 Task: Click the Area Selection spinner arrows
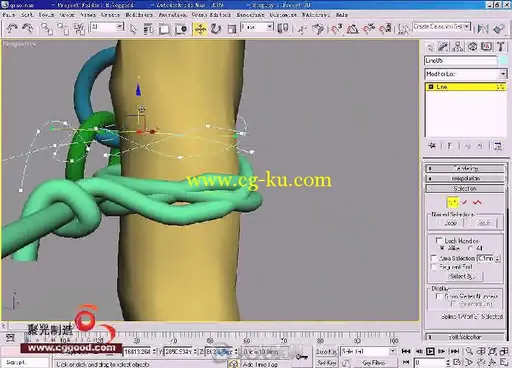pyautogui.click(x=497, y=258)
